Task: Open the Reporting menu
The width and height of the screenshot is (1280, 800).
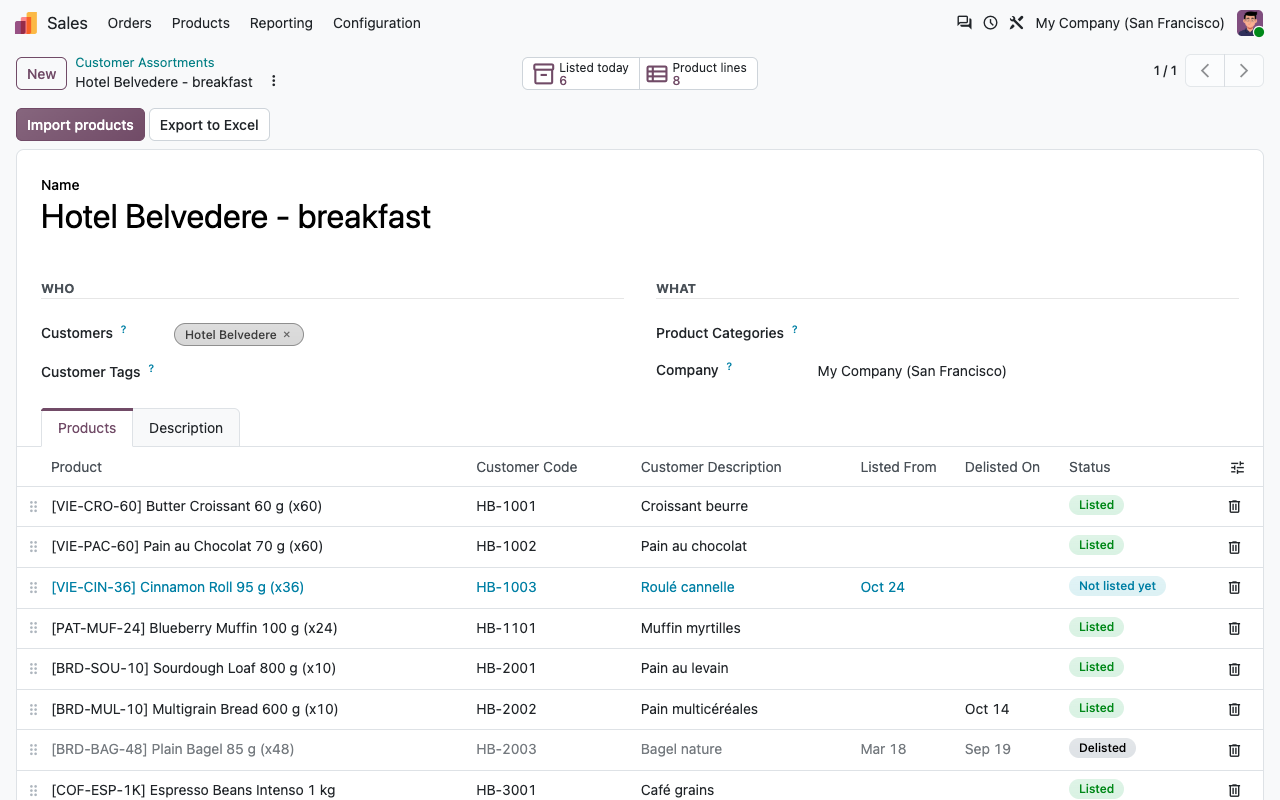Action: pyautogui.click(x=281, y=23)
